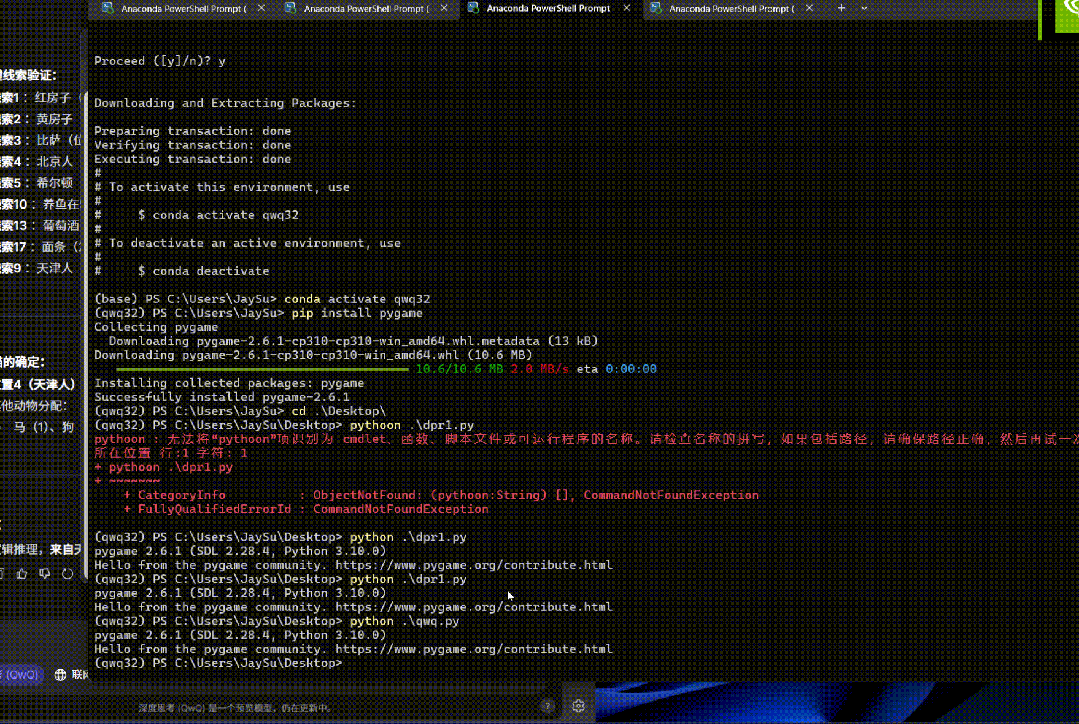The height and width of the screenshot is (724, 1079).
Task: Open the bottom-most pygame contribute URL
Action: point(473,649)
